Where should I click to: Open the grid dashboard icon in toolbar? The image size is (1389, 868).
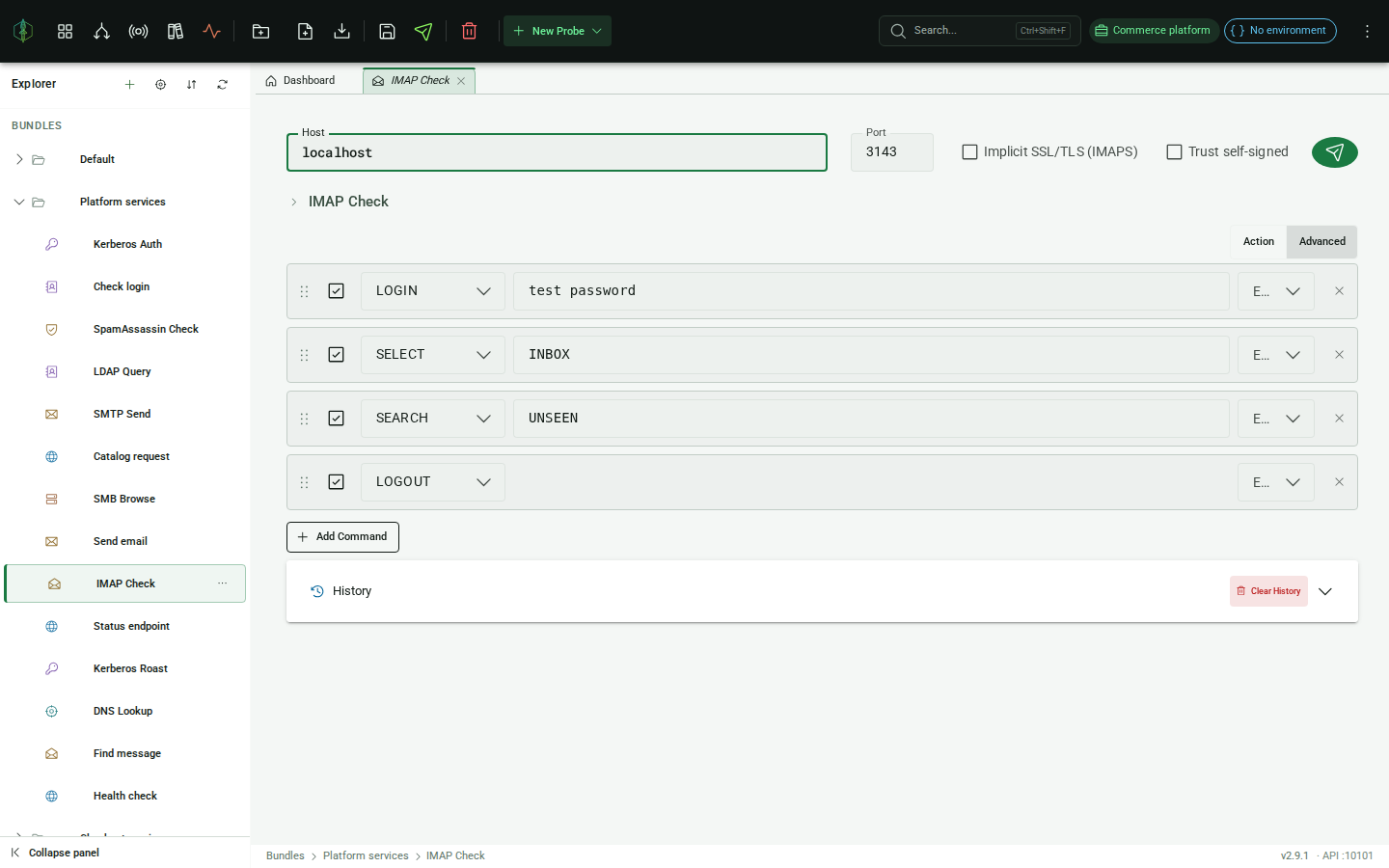pyautogui.click(x=65, y=31)
